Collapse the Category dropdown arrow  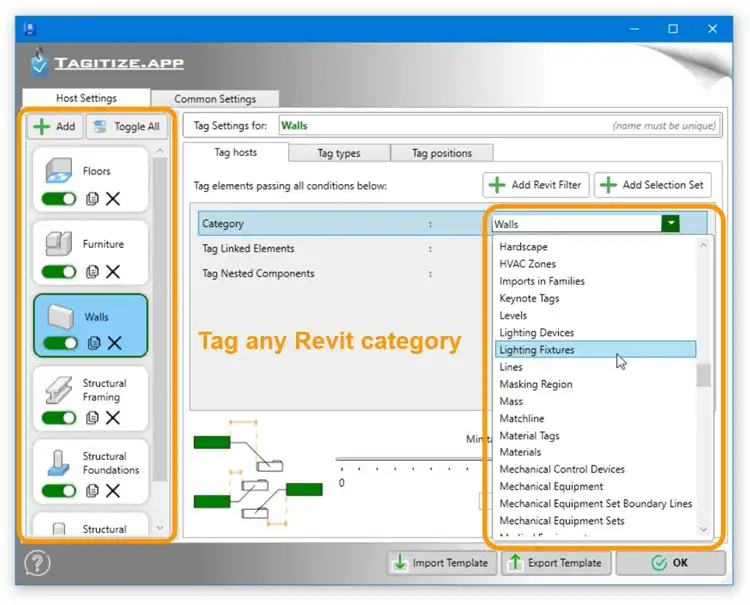(x=671, y=224)
